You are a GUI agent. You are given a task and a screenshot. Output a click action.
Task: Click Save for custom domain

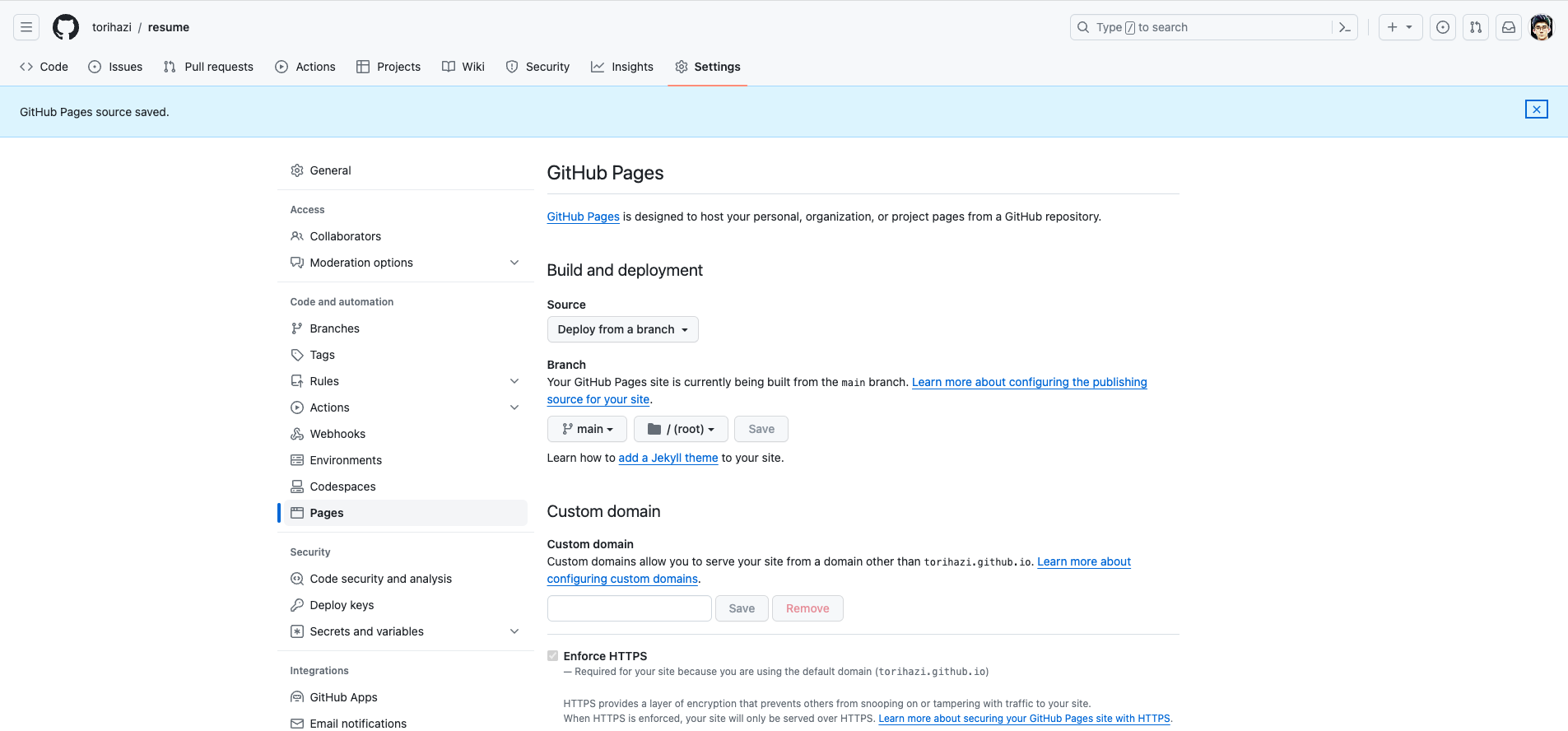[x=742, y=608]
